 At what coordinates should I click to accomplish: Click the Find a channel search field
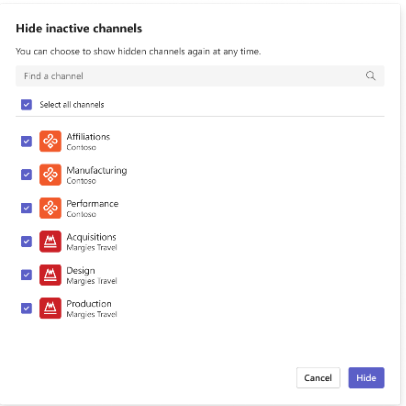pyautogui.click(x=200, y=76)
